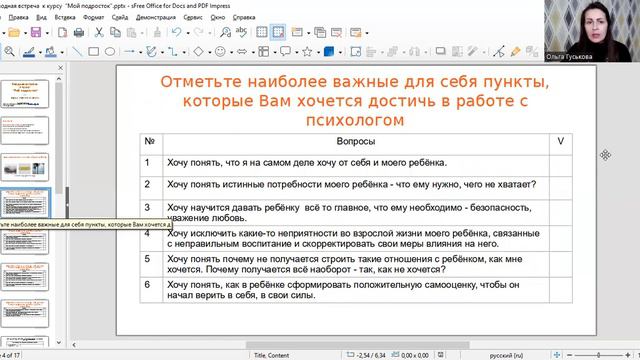This screenshot has width=640, height=360.
Task: Open dropdown arrow next to Open folder
Action: (25, 33)
